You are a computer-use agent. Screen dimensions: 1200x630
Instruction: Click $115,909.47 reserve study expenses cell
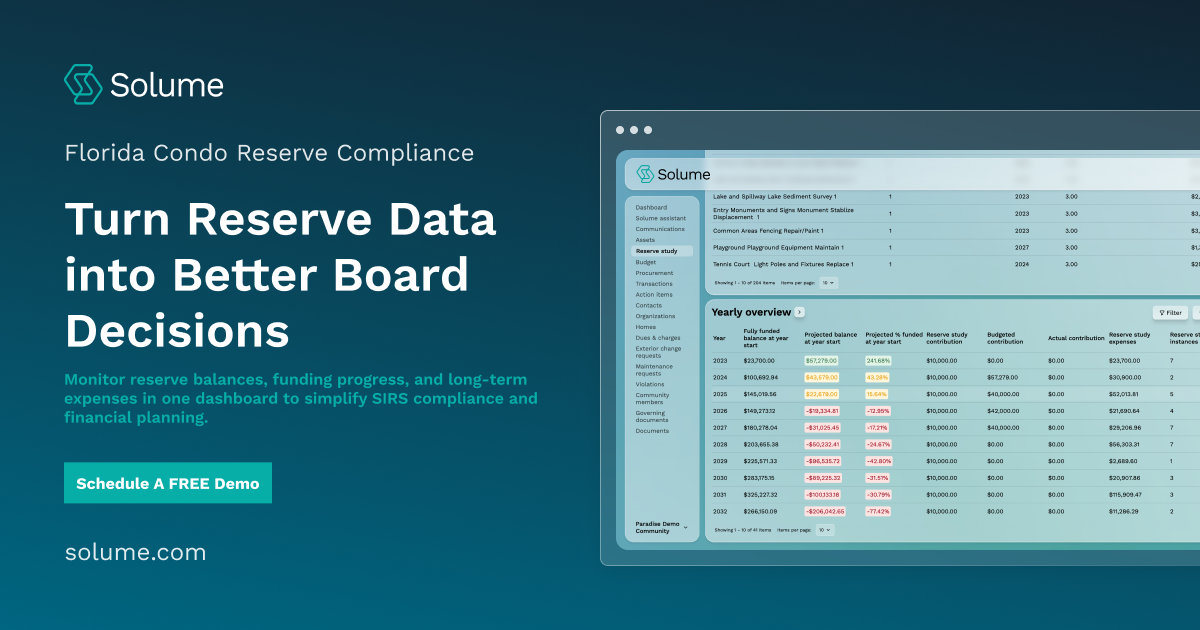tap(1125, 494)
